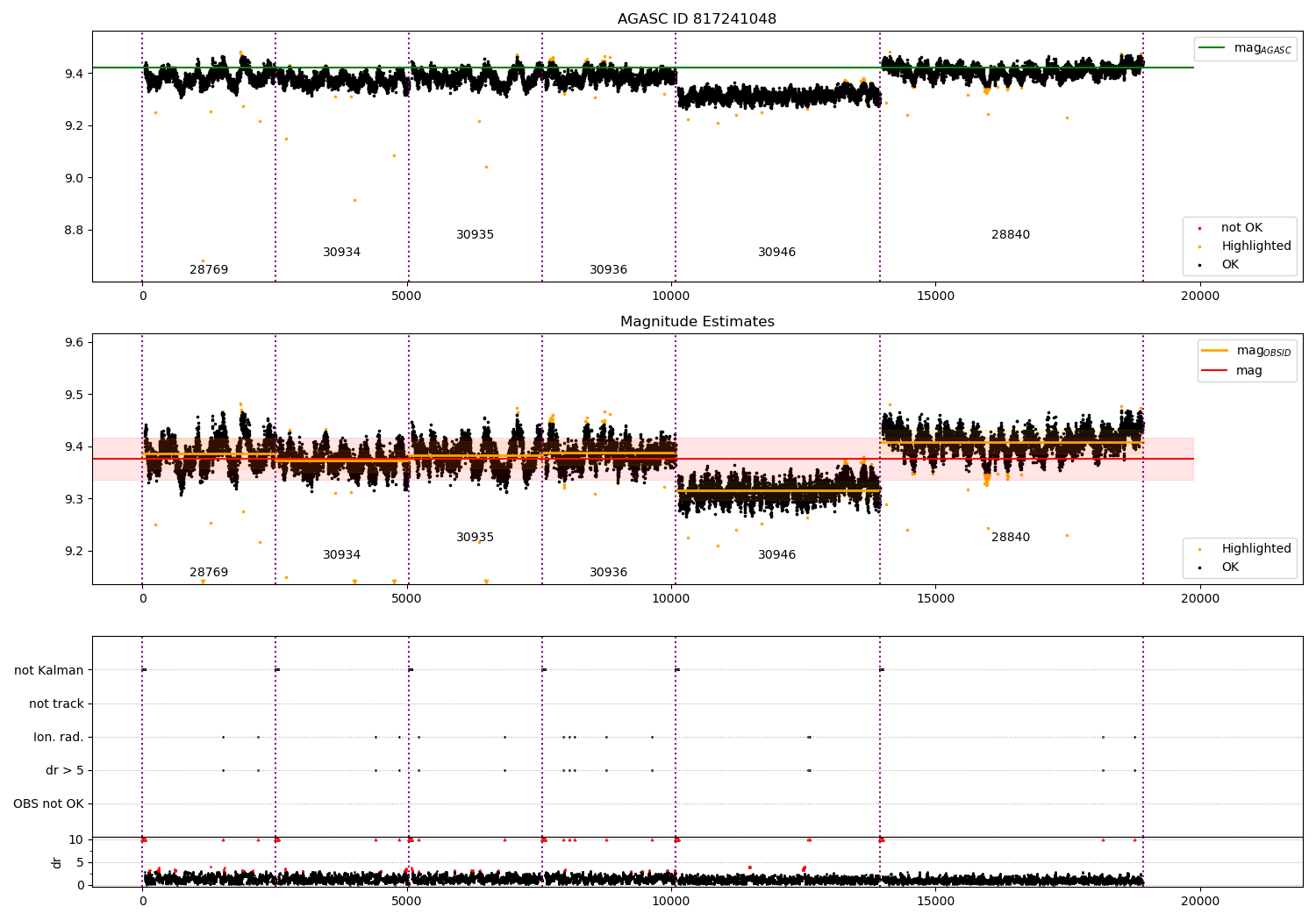Screen dimensions: 1316x921
Task: Click x-axis tick 15000 under Magnitude Estimates plot
Action: (x=935, y=599)
